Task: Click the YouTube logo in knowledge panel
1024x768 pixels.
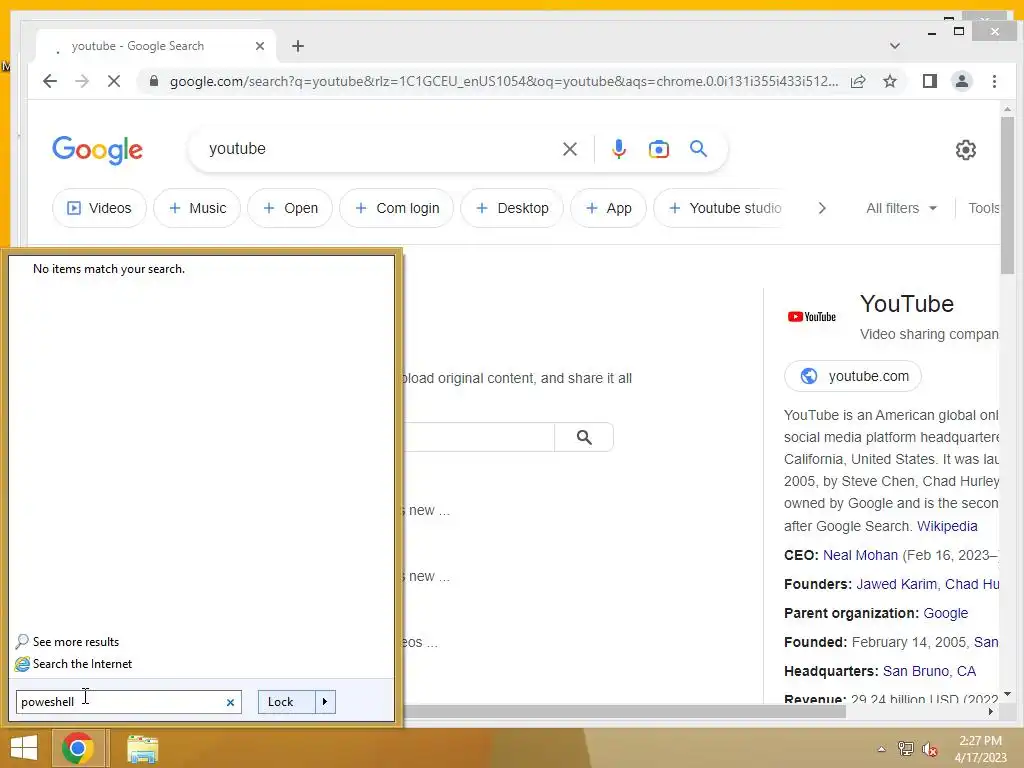Action: coord(812,317)
